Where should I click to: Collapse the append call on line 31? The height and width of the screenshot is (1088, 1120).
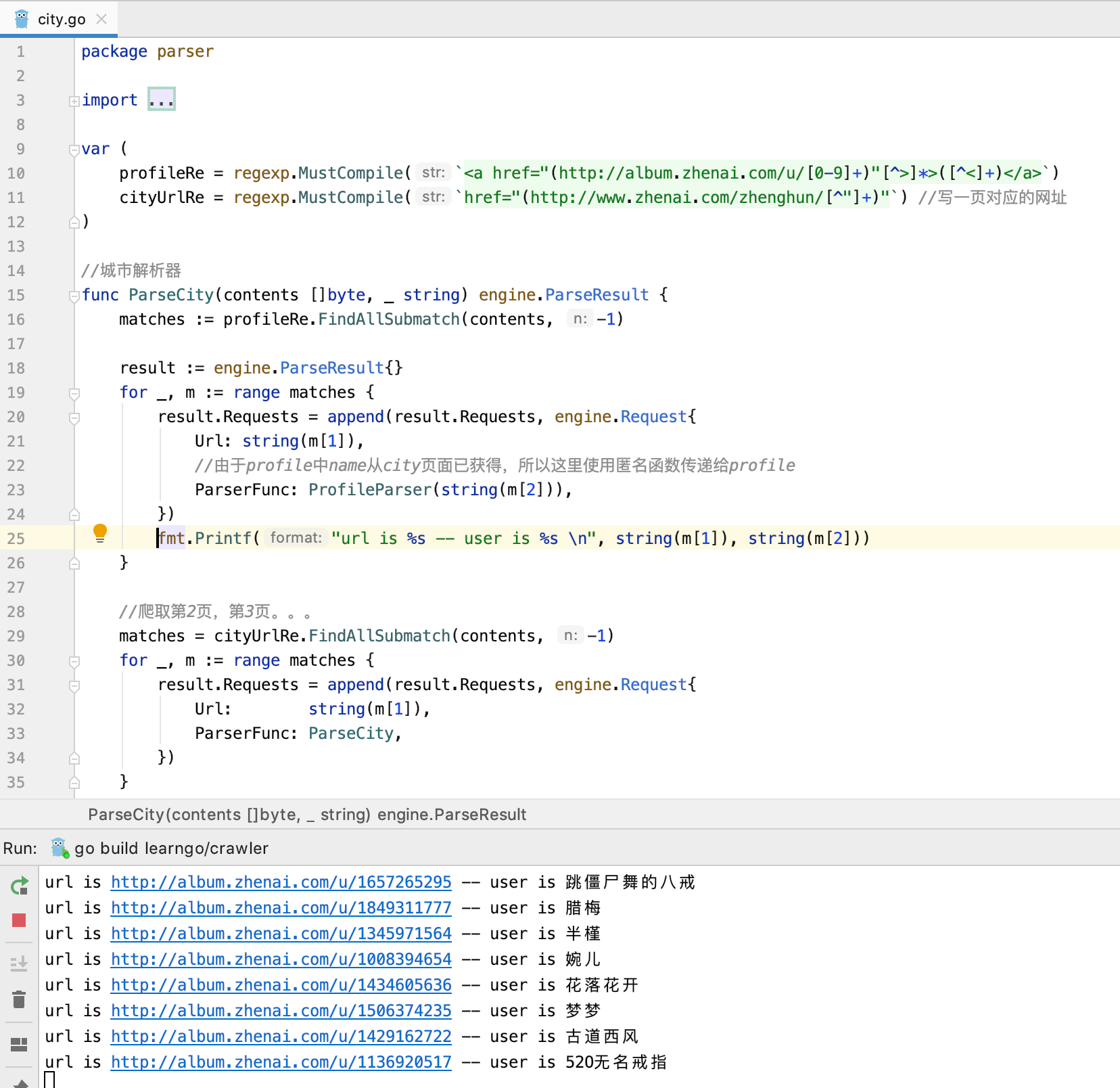pyautogui.click(x=74, y=685)
